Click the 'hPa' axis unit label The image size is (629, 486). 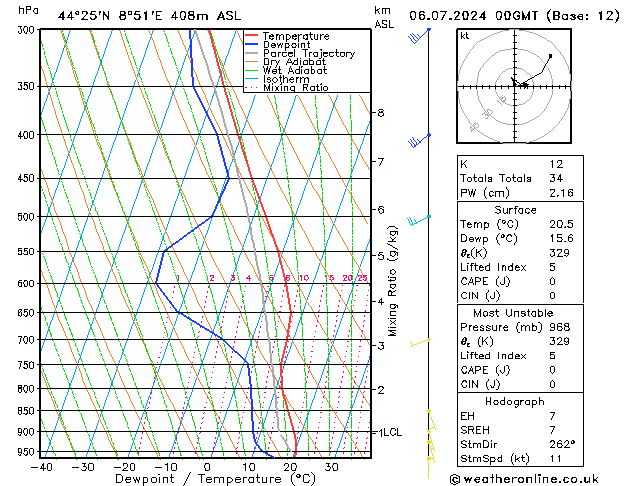tap(28, 10)
